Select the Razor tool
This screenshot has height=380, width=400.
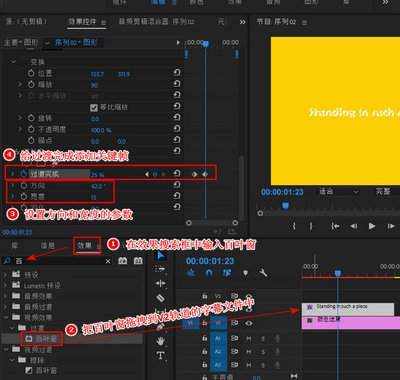pos(161,298)
